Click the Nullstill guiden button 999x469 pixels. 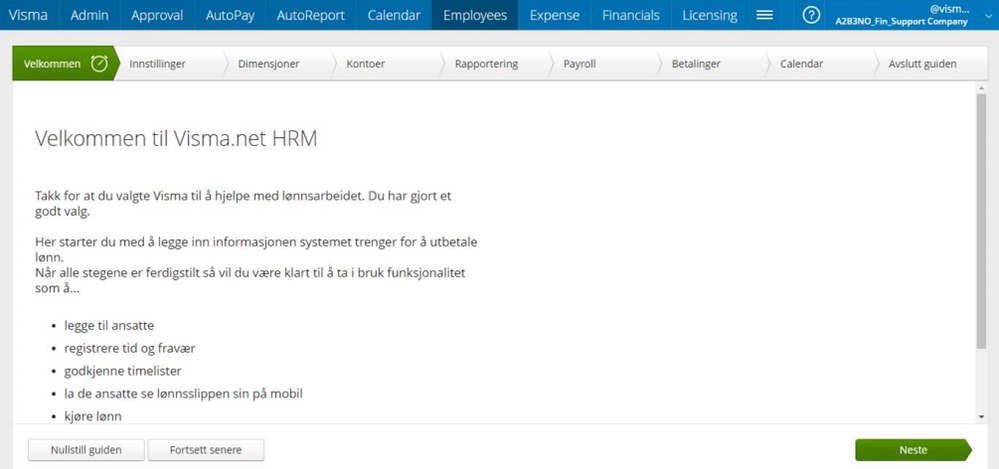click(x=86, y=450)
